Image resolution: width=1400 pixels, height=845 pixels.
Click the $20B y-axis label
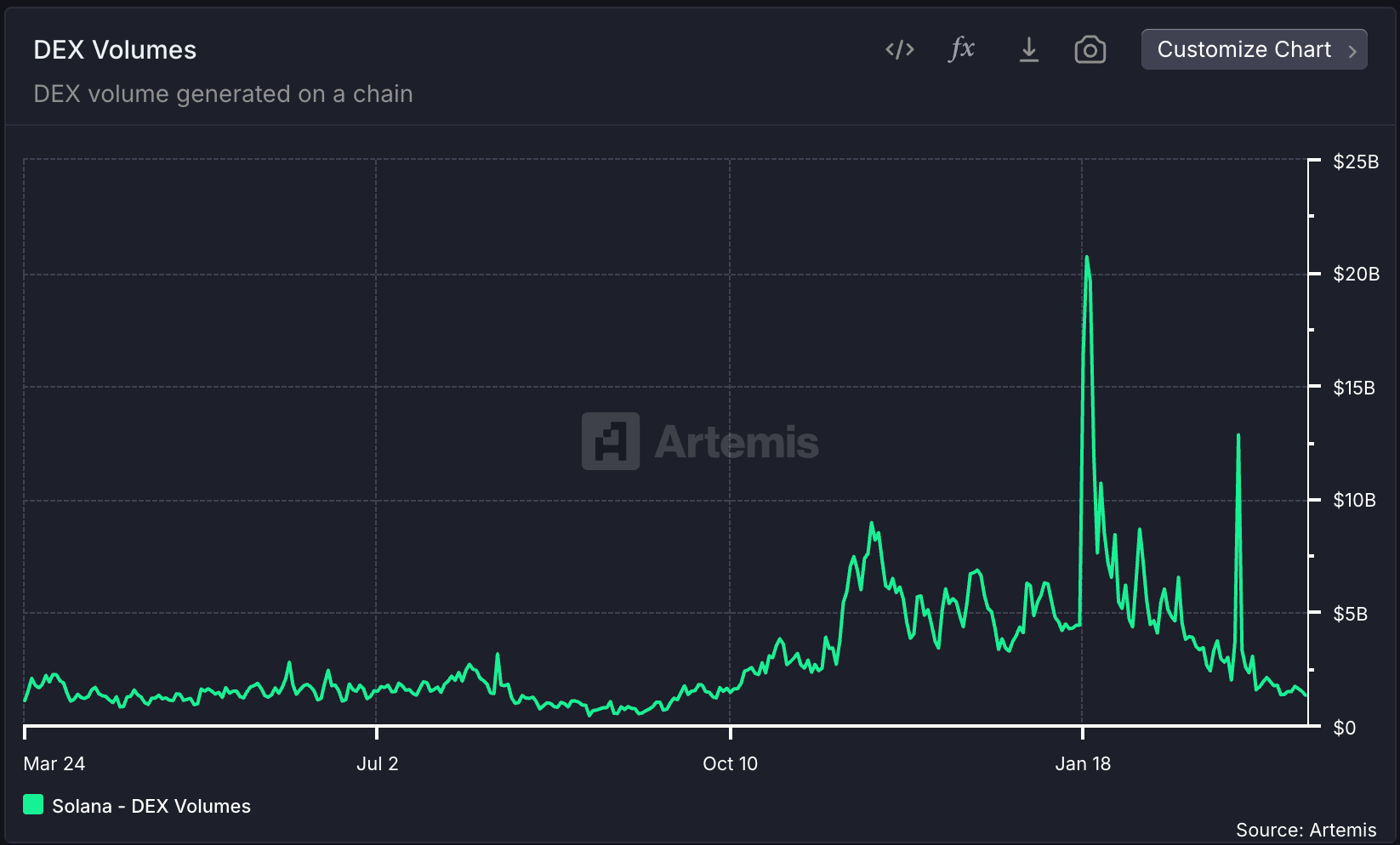(x=1356, y=274)
